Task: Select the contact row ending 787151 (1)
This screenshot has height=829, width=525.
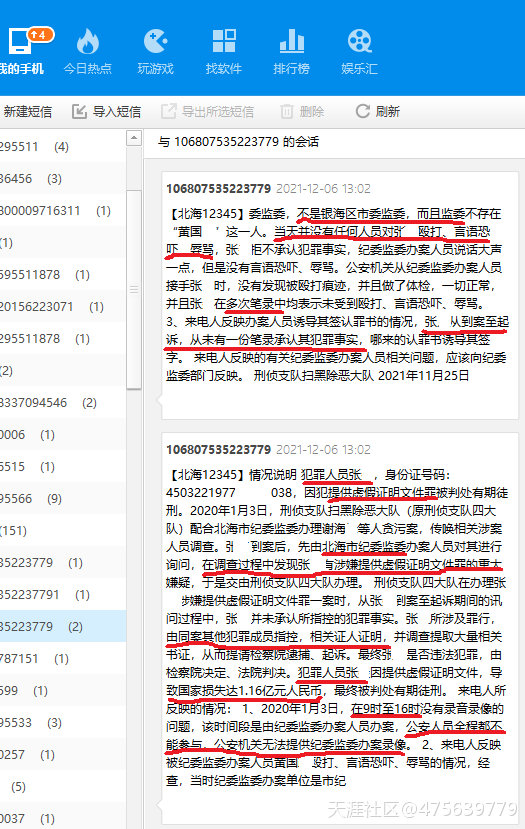Action: pyautogui.click(x=63, y=658)
